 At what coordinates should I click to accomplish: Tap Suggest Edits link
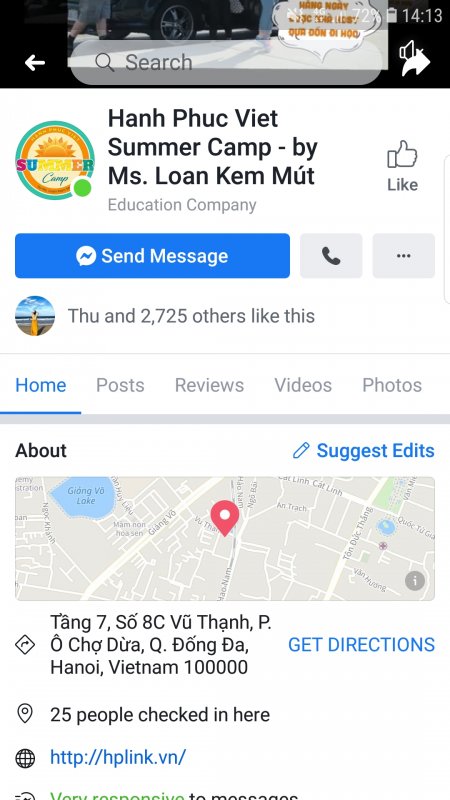tap(364, 451)
